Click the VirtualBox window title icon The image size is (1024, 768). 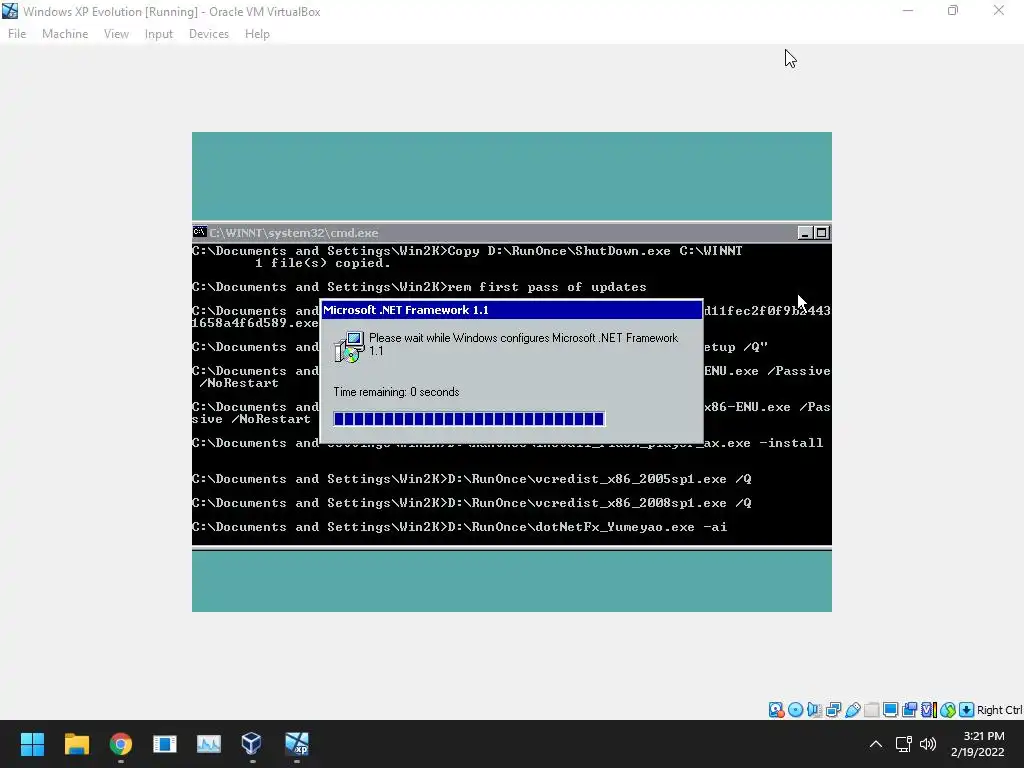pos(10,11)
